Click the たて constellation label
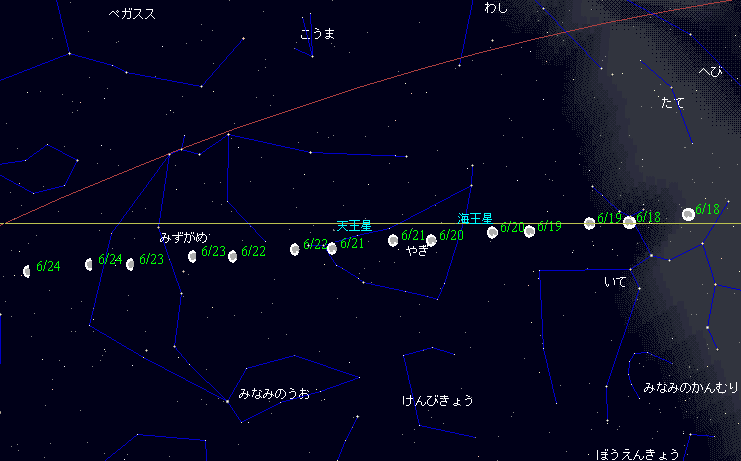 point(673,103)
